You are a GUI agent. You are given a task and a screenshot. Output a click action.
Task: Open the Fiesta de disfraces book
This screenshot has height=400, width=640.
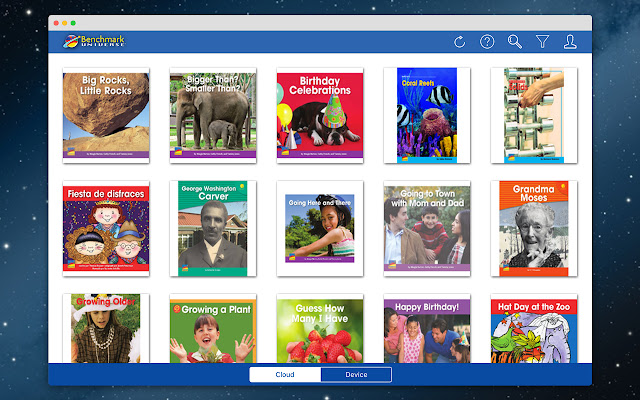point(106,227)
